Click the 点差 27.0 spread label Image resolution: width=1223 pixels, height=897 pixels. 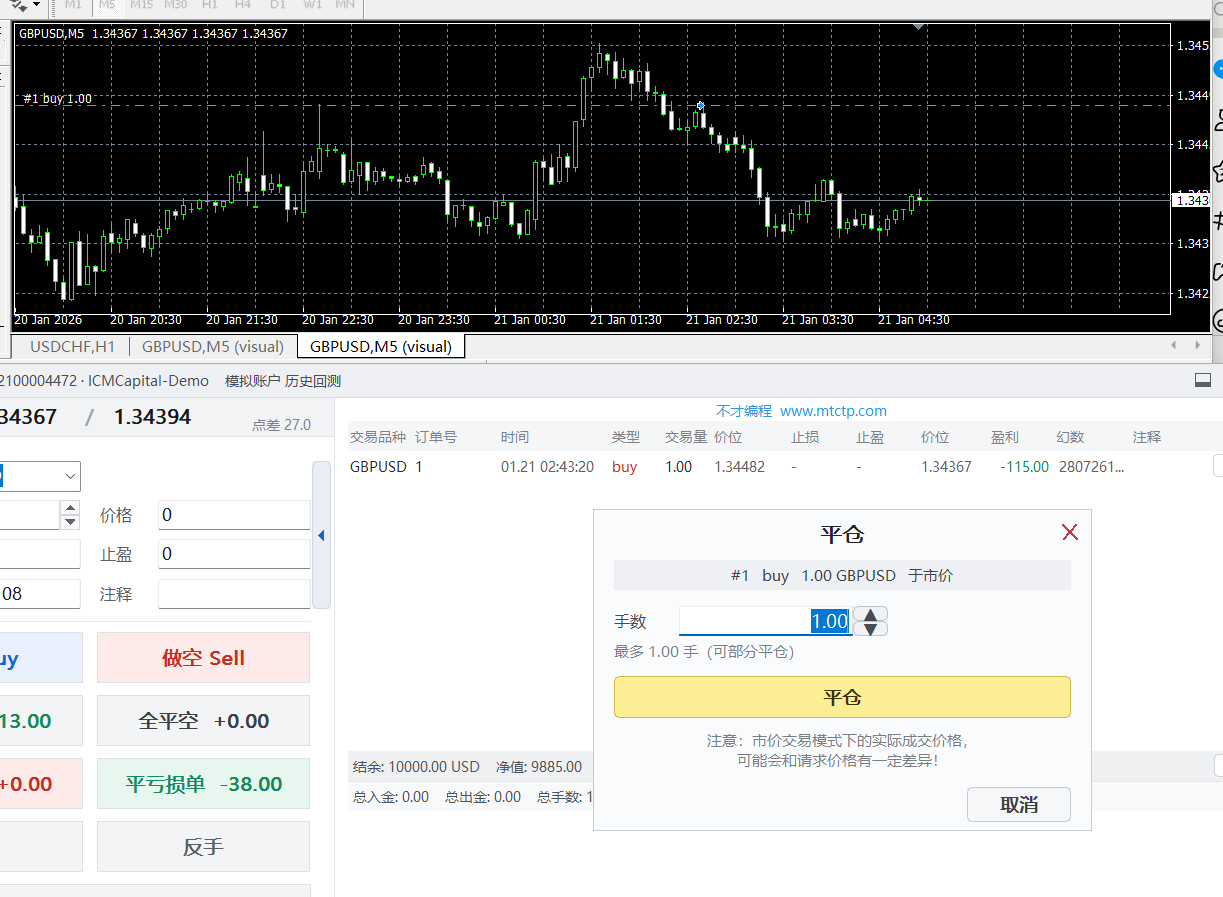tap(281, 425)
